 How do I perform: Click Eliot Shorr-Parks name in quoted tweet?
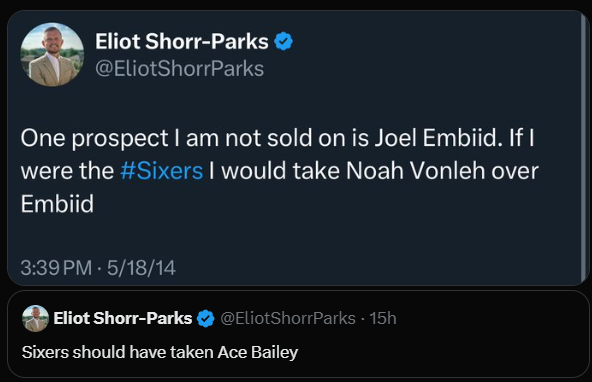[123, 318]
